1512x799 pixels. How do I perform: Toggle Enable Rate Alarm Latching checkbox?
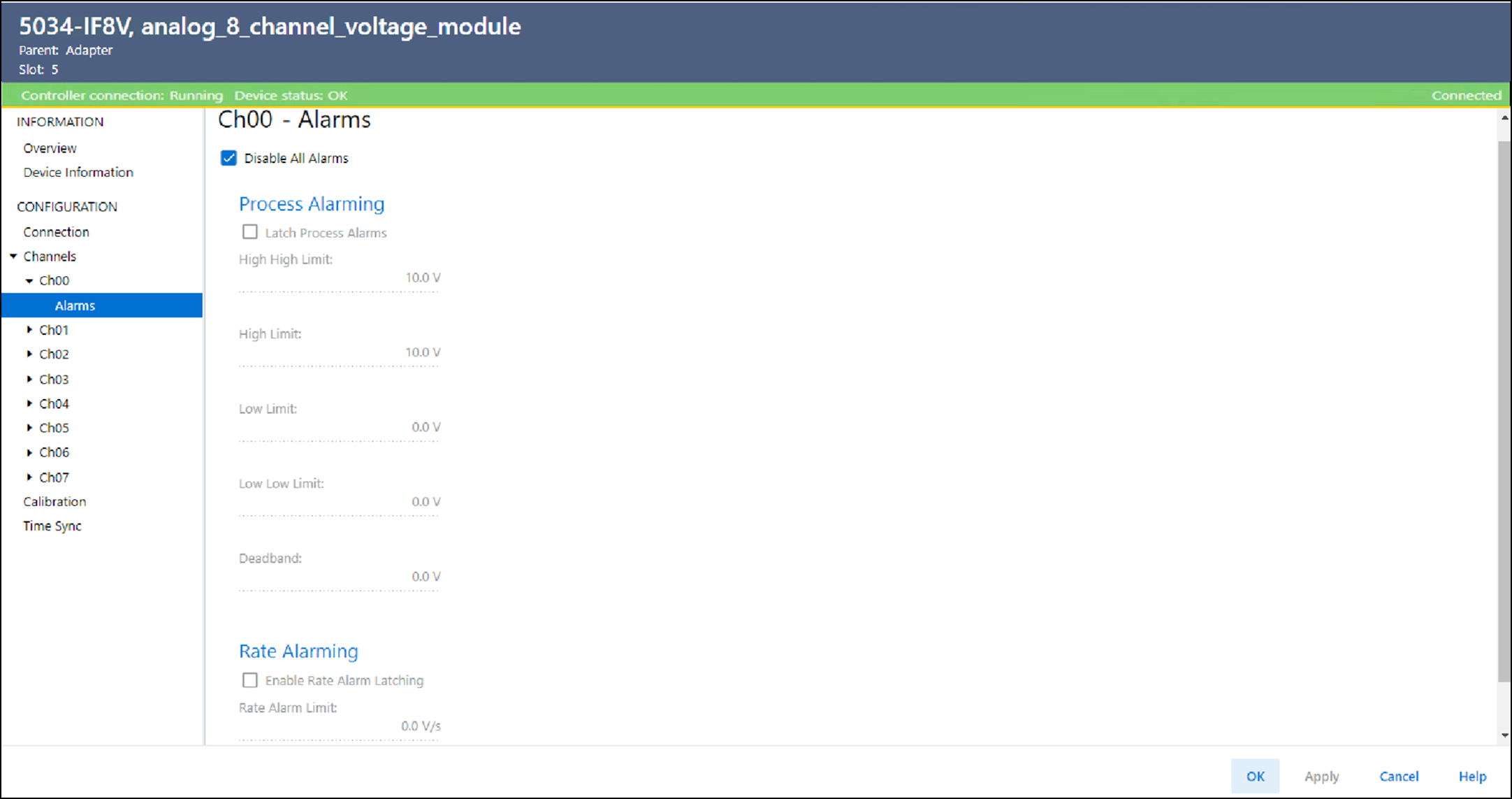[x=249, y=680]
